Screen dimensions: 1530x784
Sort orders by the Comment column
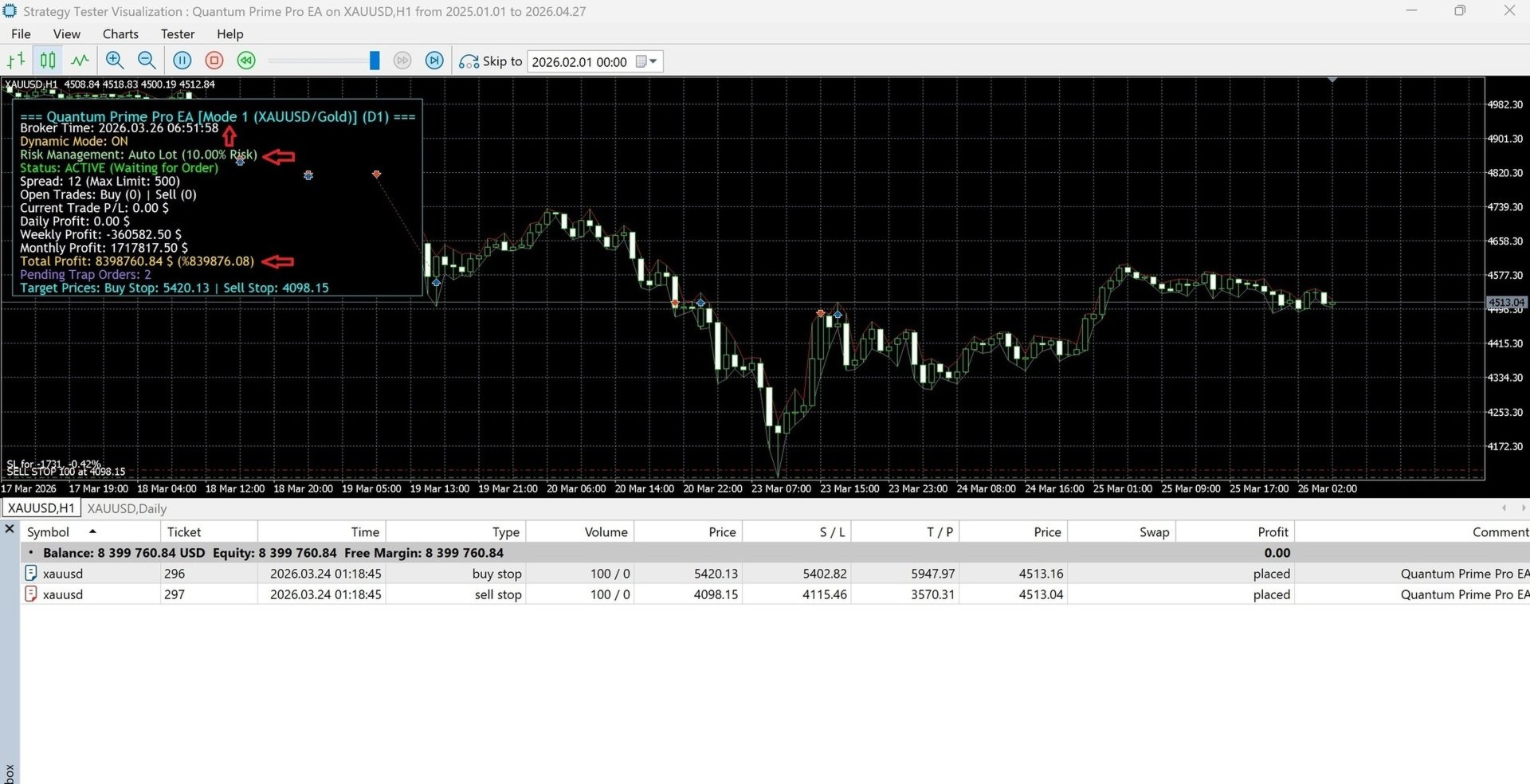1412,532
